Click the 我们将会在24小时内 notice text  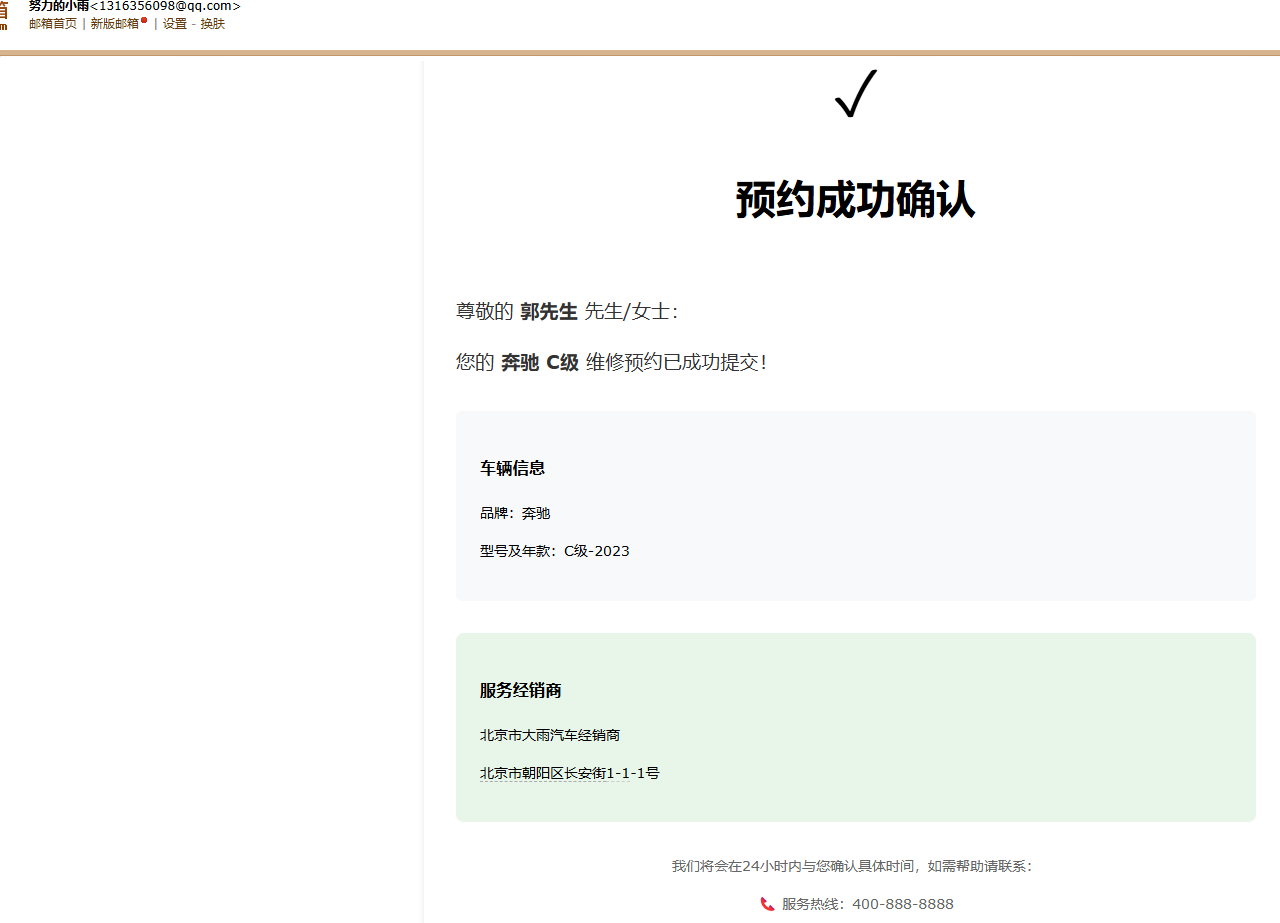(852, 866)
